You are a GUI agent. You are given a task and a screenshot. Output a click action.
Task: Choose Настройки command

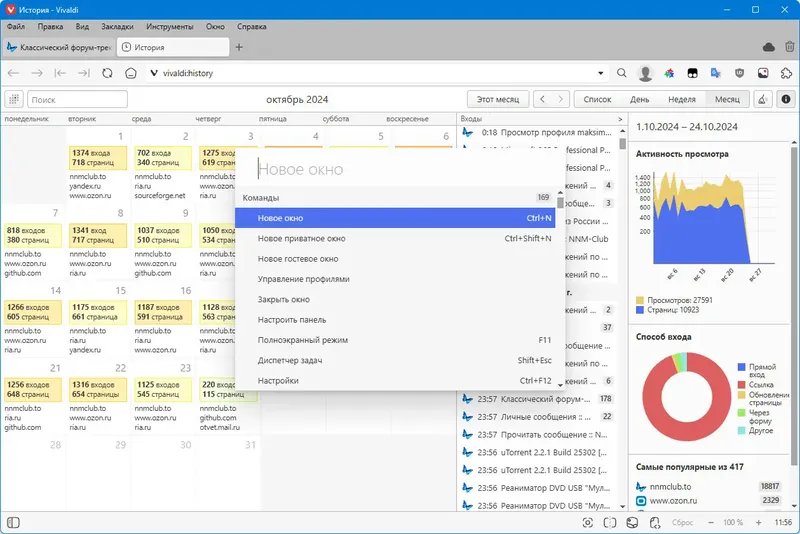[x=395, y=380]
